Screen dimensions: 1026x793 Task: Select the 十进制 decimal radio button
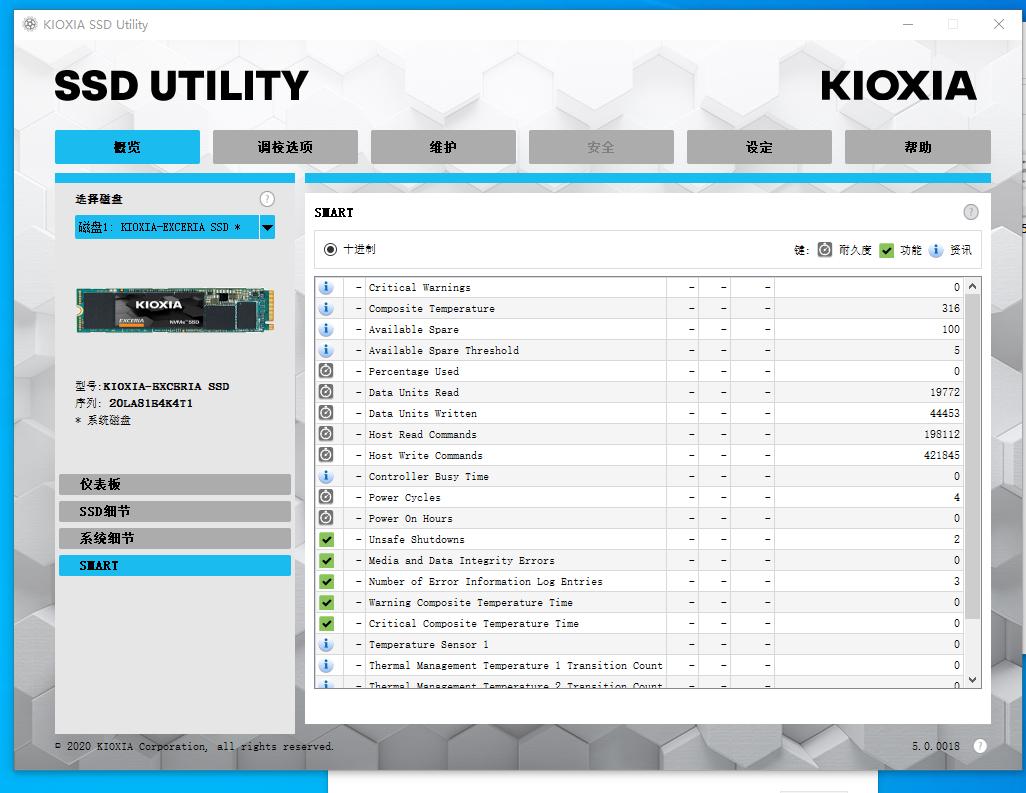click(x=330, y=249)
